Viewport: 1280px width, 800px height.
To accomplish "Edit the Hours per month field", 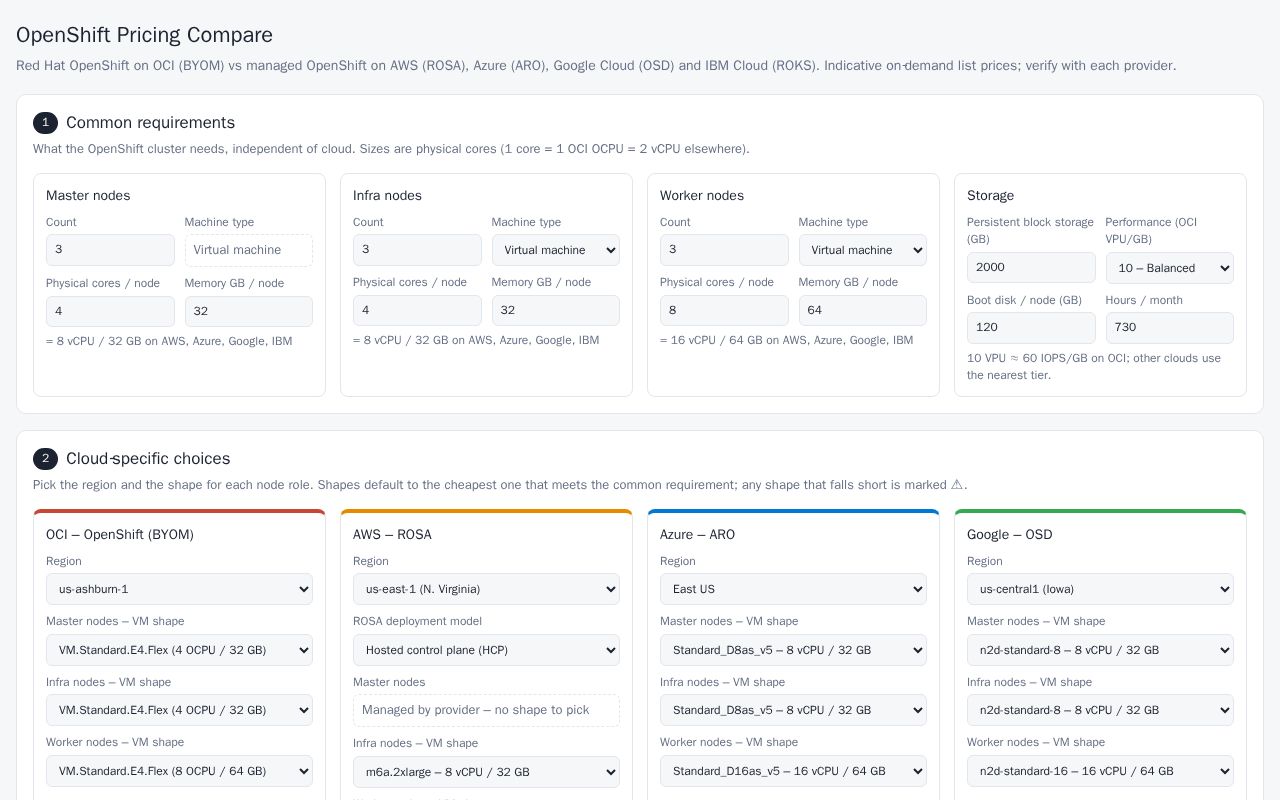I will (1170, 328).
